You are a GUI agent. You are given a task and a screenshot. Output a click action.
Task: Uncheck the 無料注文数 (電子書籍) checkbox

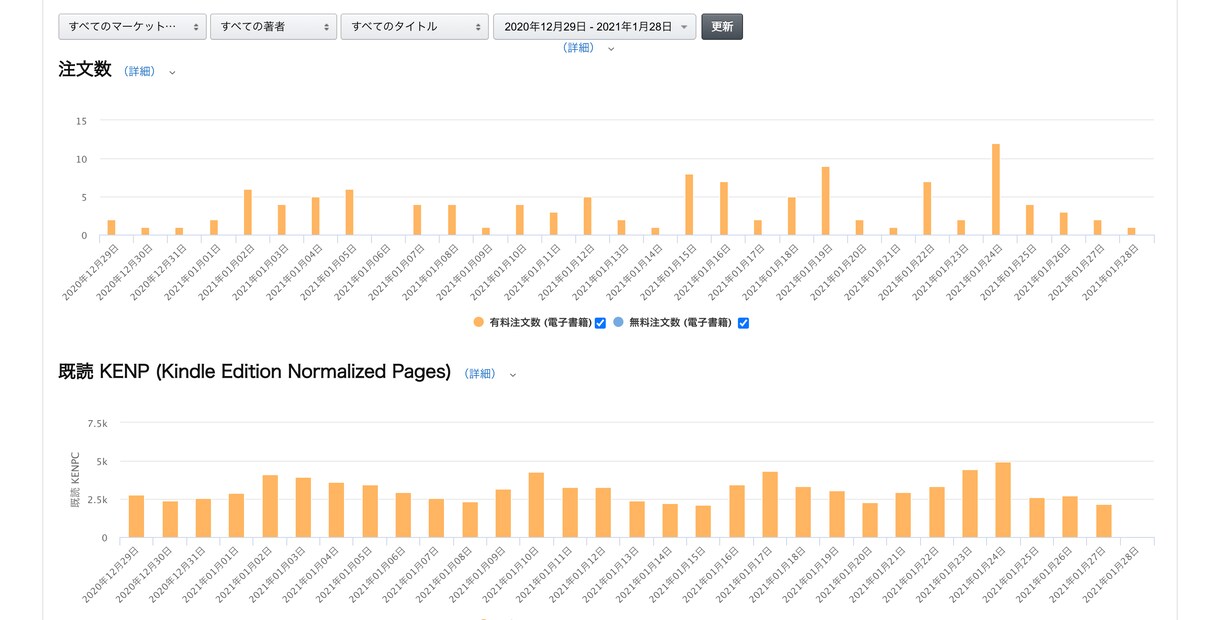(743, 323)
